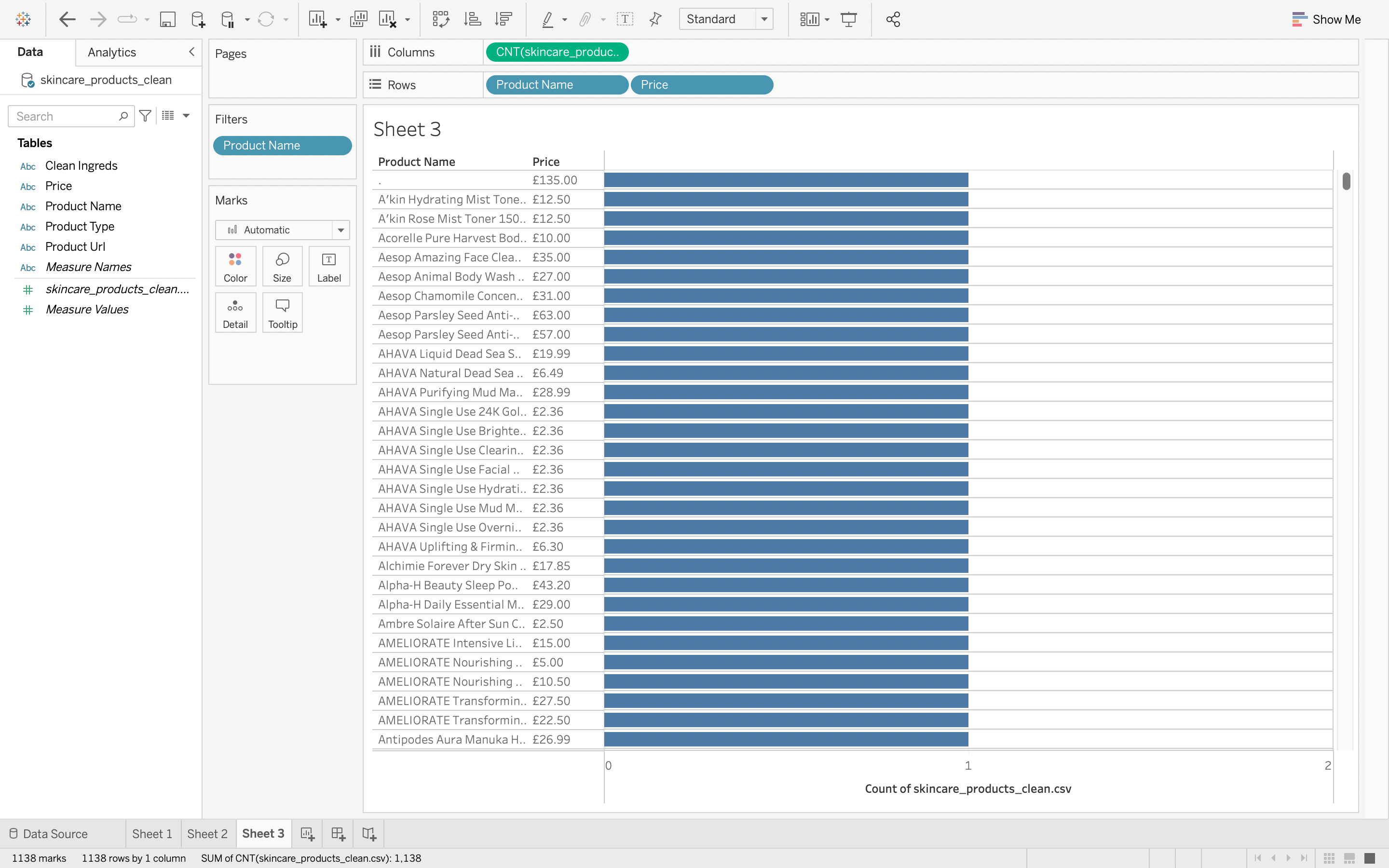This screenshot has width=1389, height=868.
Task: Open the Size marks card
Action: (x=282, y=266)
